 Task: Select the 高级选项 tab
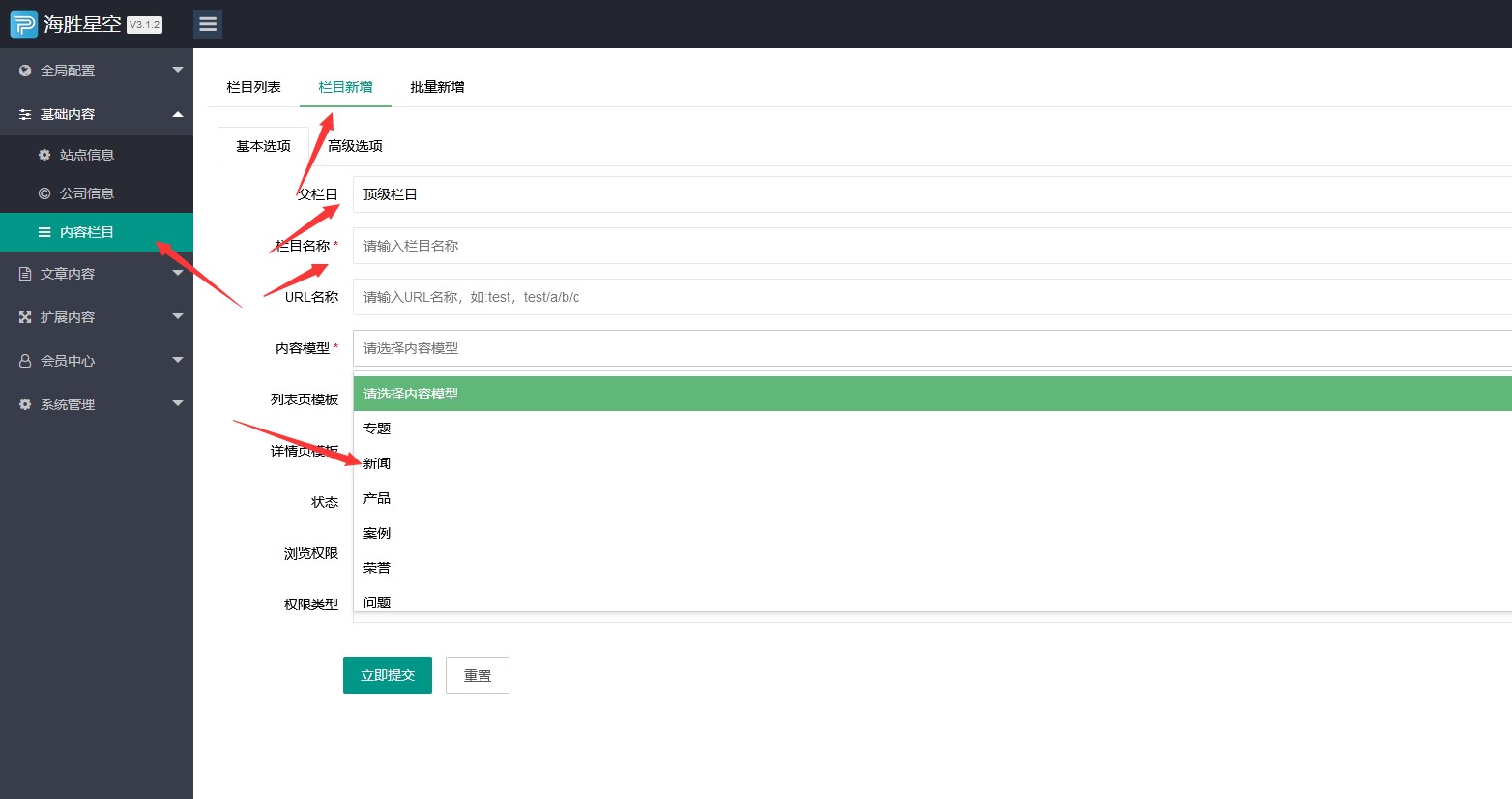355,146
